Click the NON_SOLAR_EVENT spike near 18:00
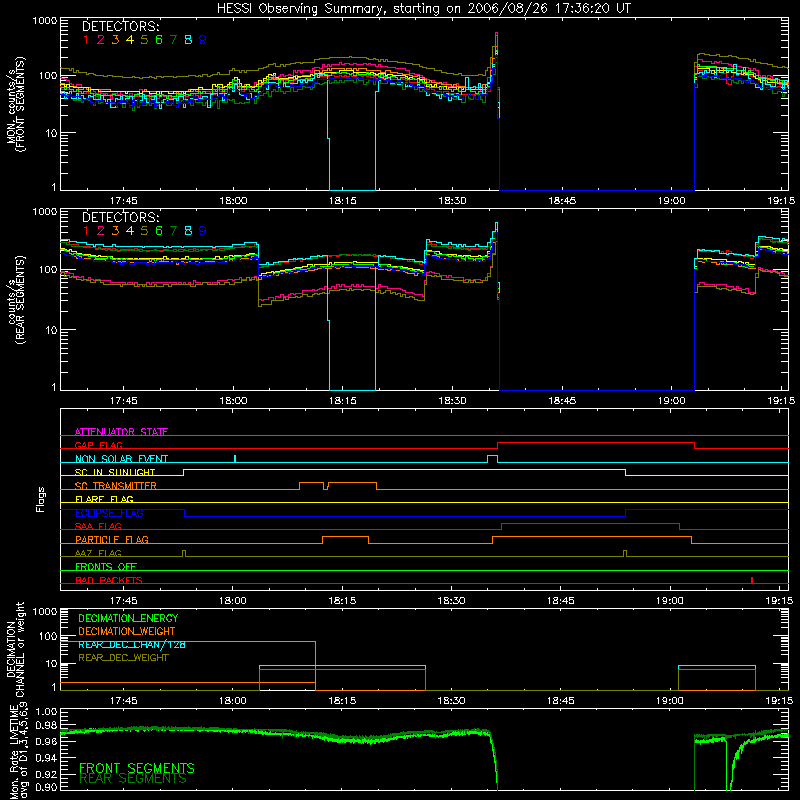The image size is (800, 800). [235, 459]
